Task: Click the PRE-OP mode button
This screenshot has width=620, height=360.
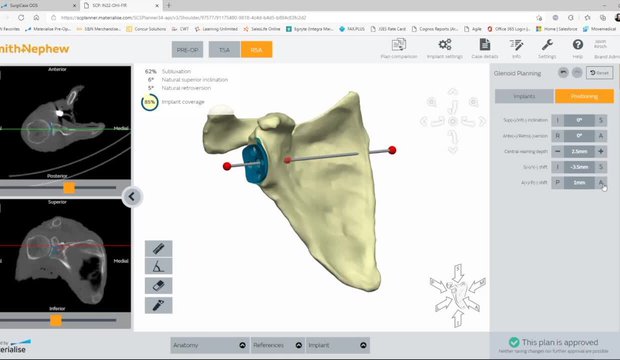Action: click(x=187, y=50)
